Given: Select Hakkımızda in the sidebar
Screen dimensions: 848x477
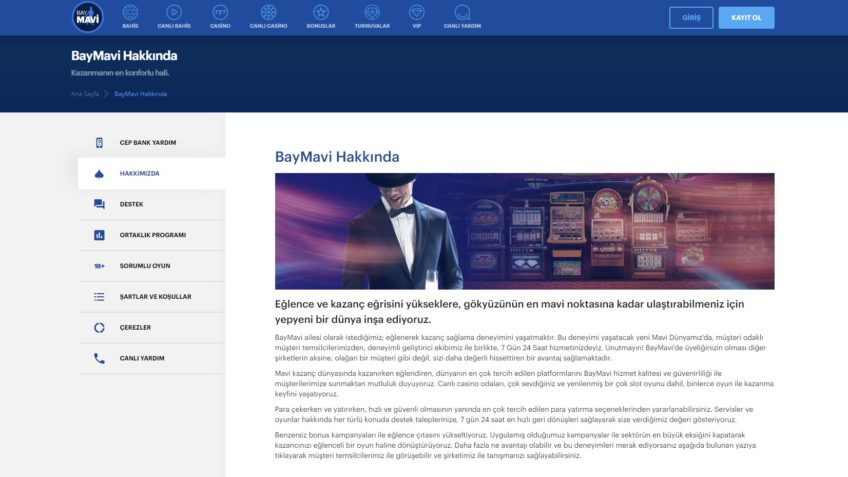Looking at the screenshot, I should point(140,173).
